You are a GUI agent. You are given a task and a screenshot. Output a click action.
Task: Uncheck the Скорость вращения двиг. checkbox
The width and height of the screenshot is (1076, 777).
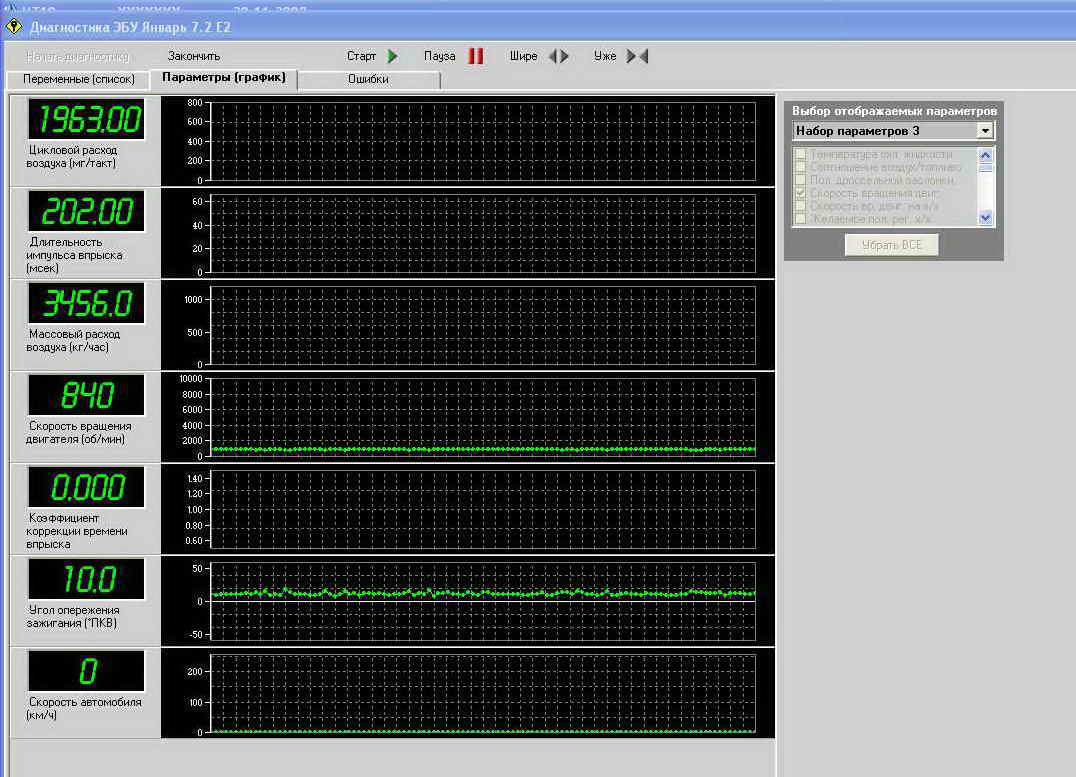click(800, 193)
